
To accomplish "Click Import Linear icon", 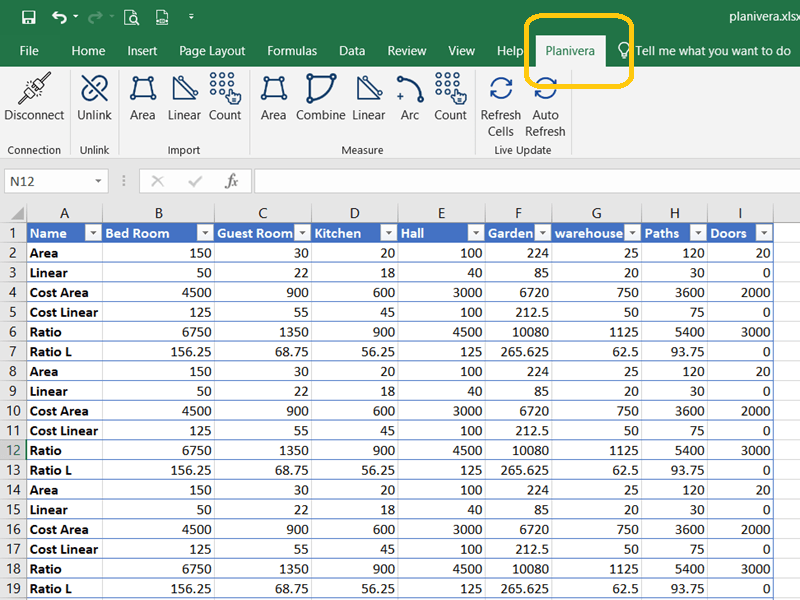I will click(184, 88).
